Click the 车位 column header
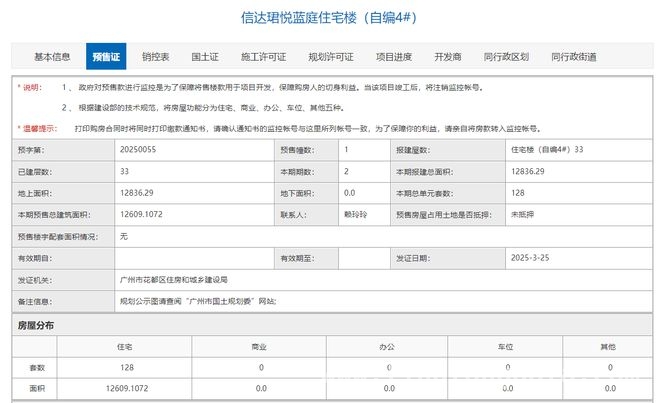Viewport: 660px width, 403px height. coord(505,347)
